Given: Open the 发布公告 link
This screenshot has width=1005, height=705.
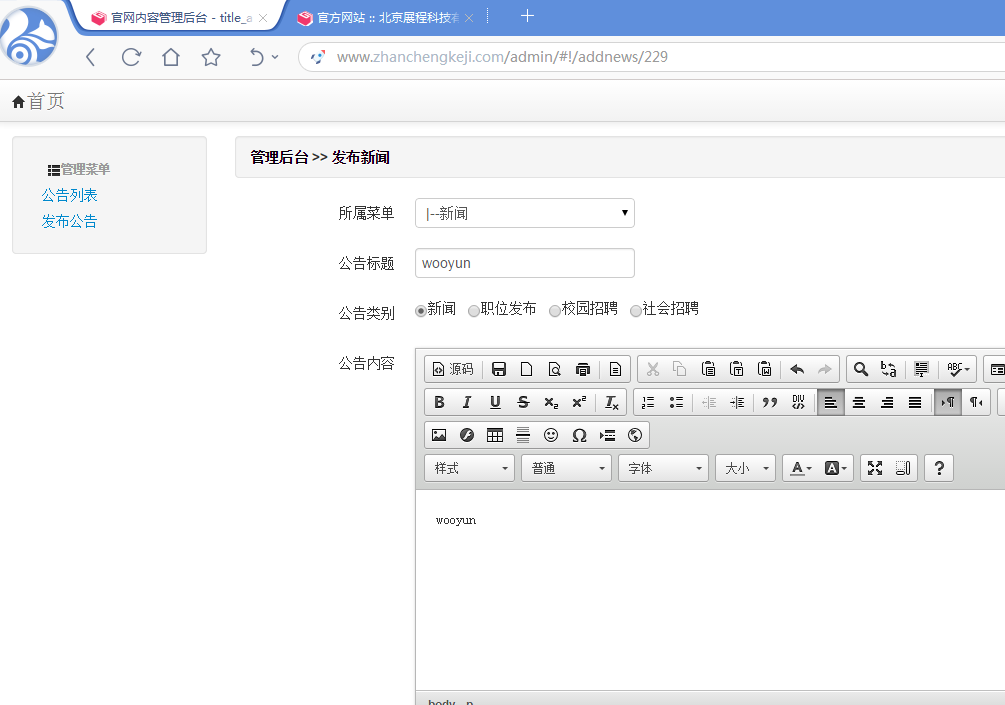Looking at the screenshot, I should coord(69,222).
